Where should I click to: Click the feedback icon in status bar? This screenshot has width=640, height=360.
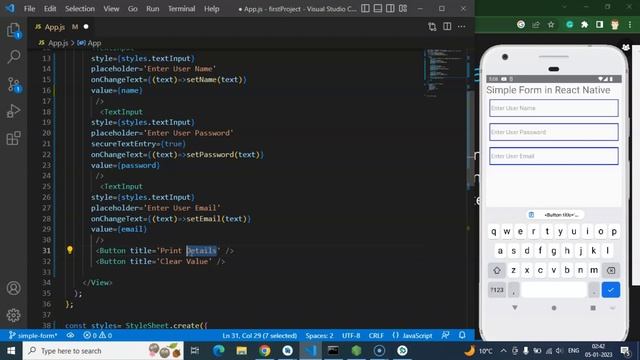point(446,336)
